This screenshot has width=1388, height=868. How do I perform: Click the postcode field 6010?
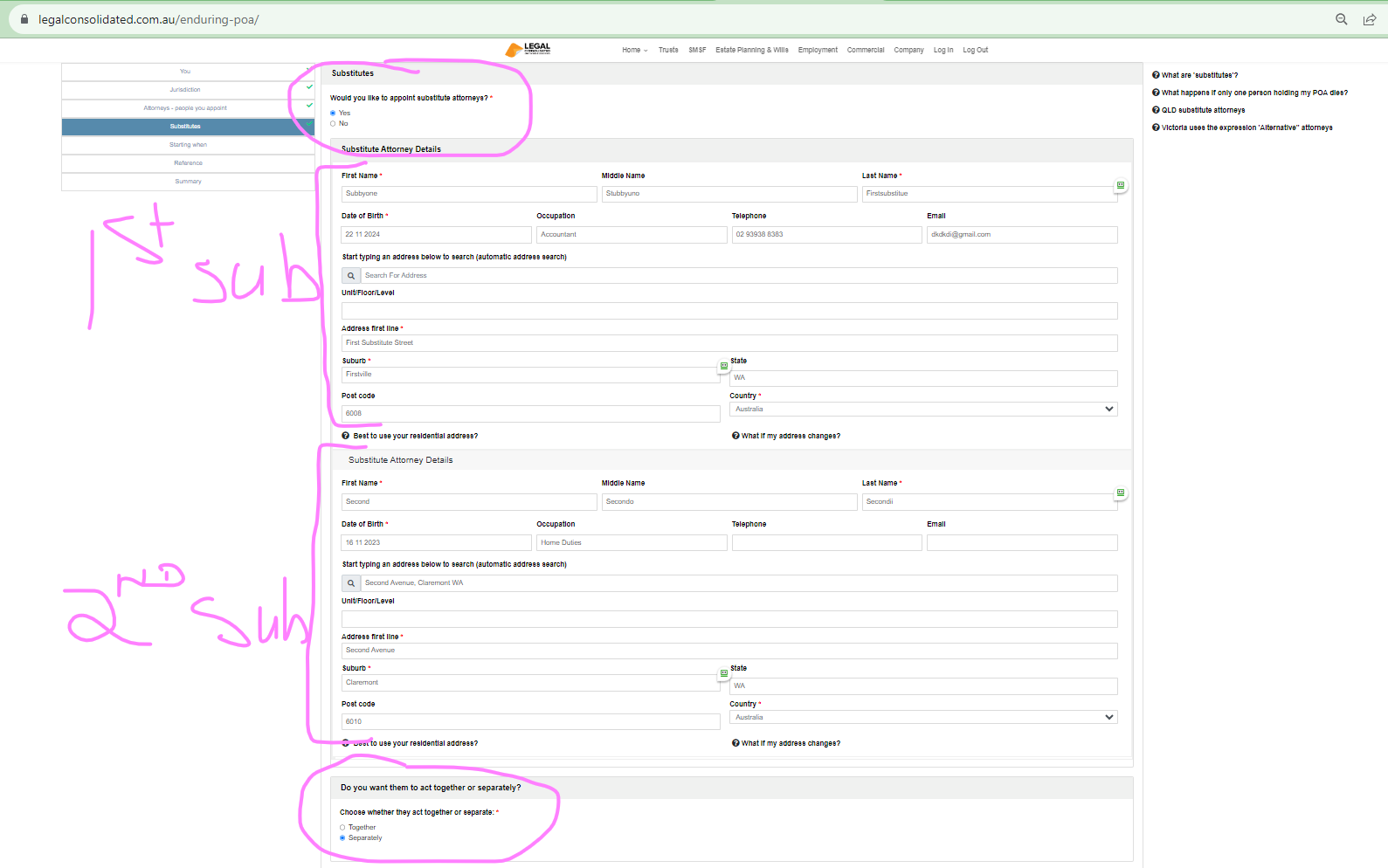tap(530, 721)
